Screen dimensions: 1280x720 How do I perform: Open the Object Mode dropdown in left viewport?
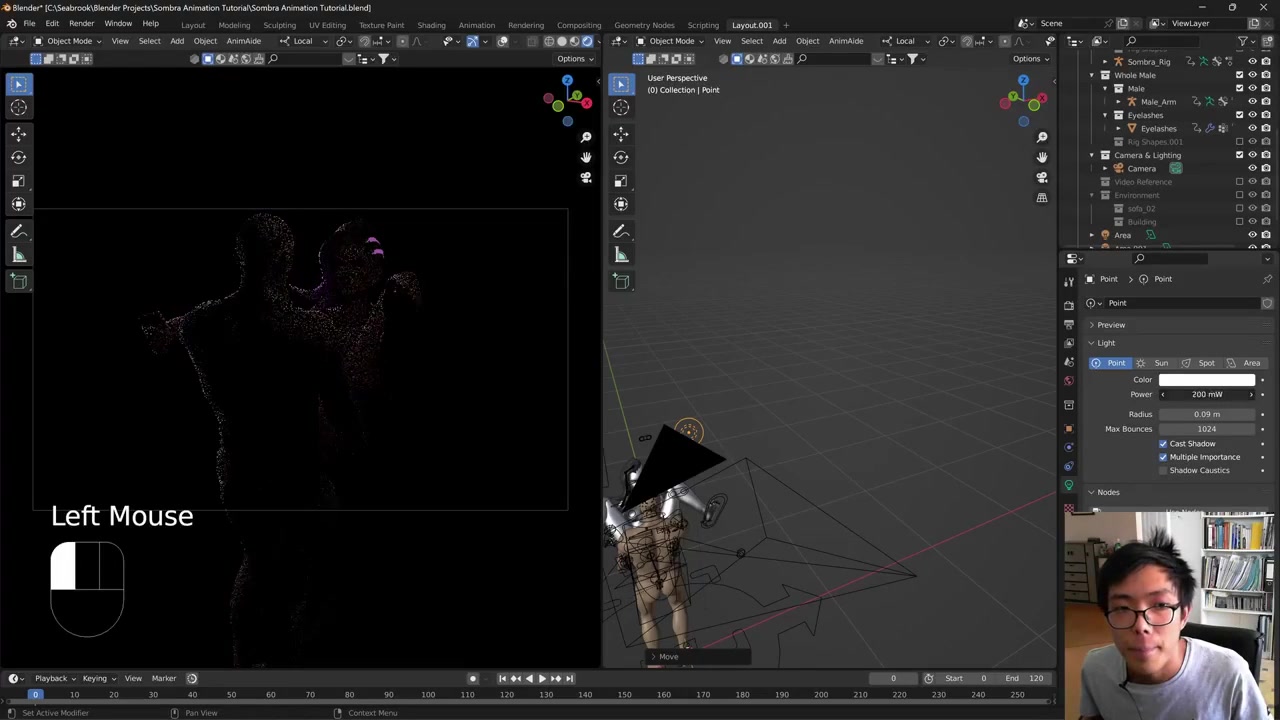click(x=68, y=41)
